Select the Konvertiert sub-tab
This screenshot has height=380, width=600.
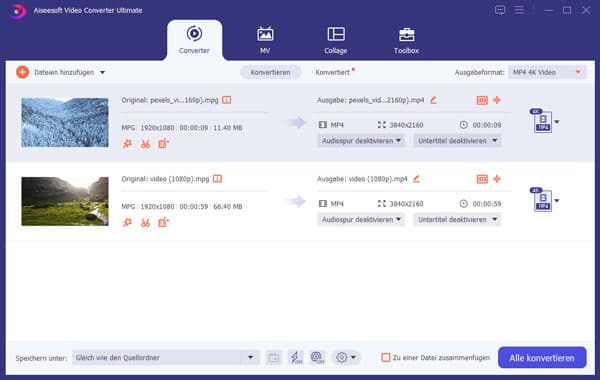[x=333, y=72]
